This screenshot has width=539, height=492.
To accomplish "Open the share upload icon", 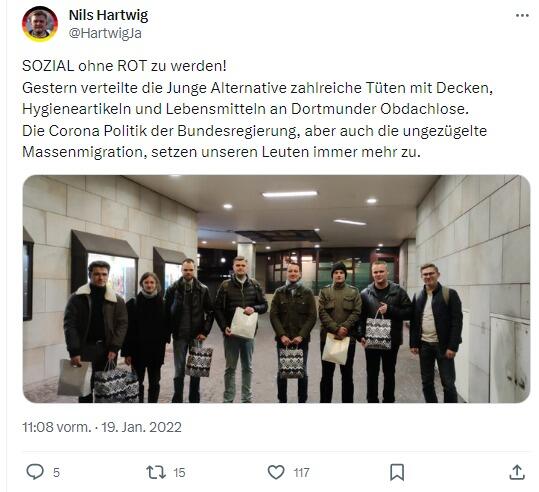I will [x=517, y=472].
